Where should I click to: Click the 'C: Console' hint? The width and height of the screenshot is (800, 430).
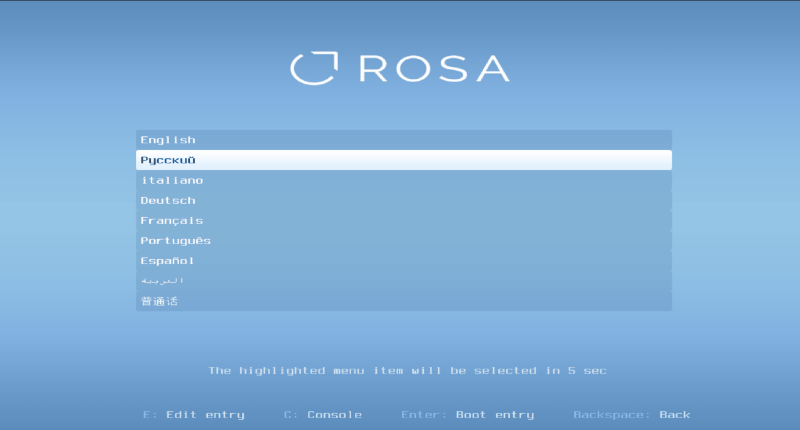tap(323, 415)
